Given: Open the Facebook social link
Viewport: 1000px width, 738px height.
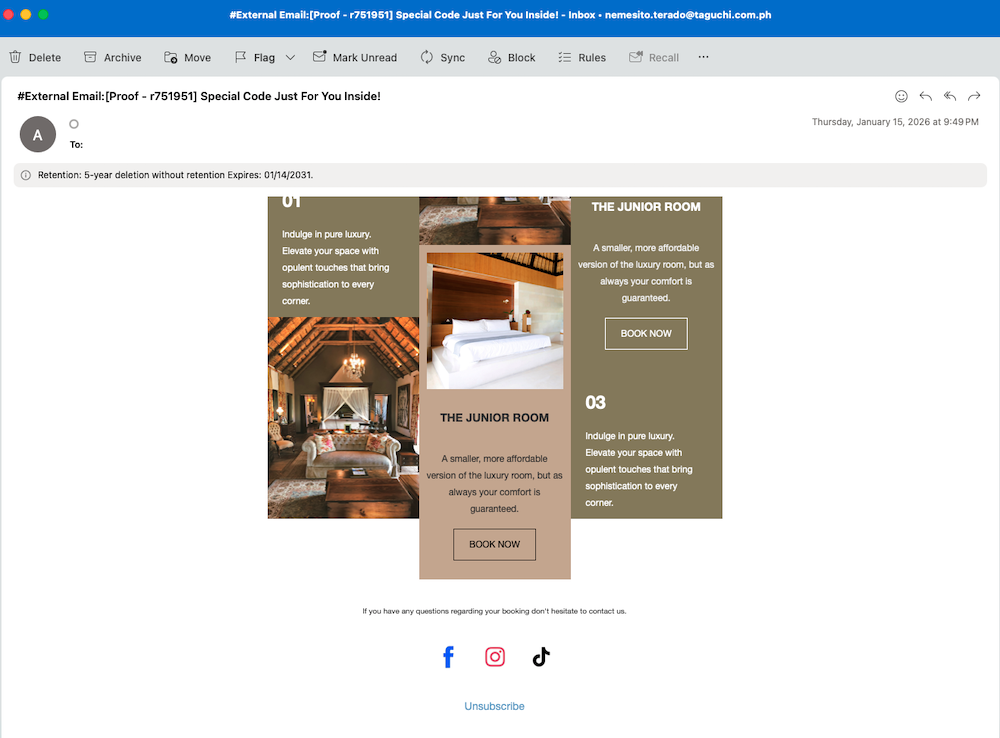Looking at the screenshot, I should 448,657.
